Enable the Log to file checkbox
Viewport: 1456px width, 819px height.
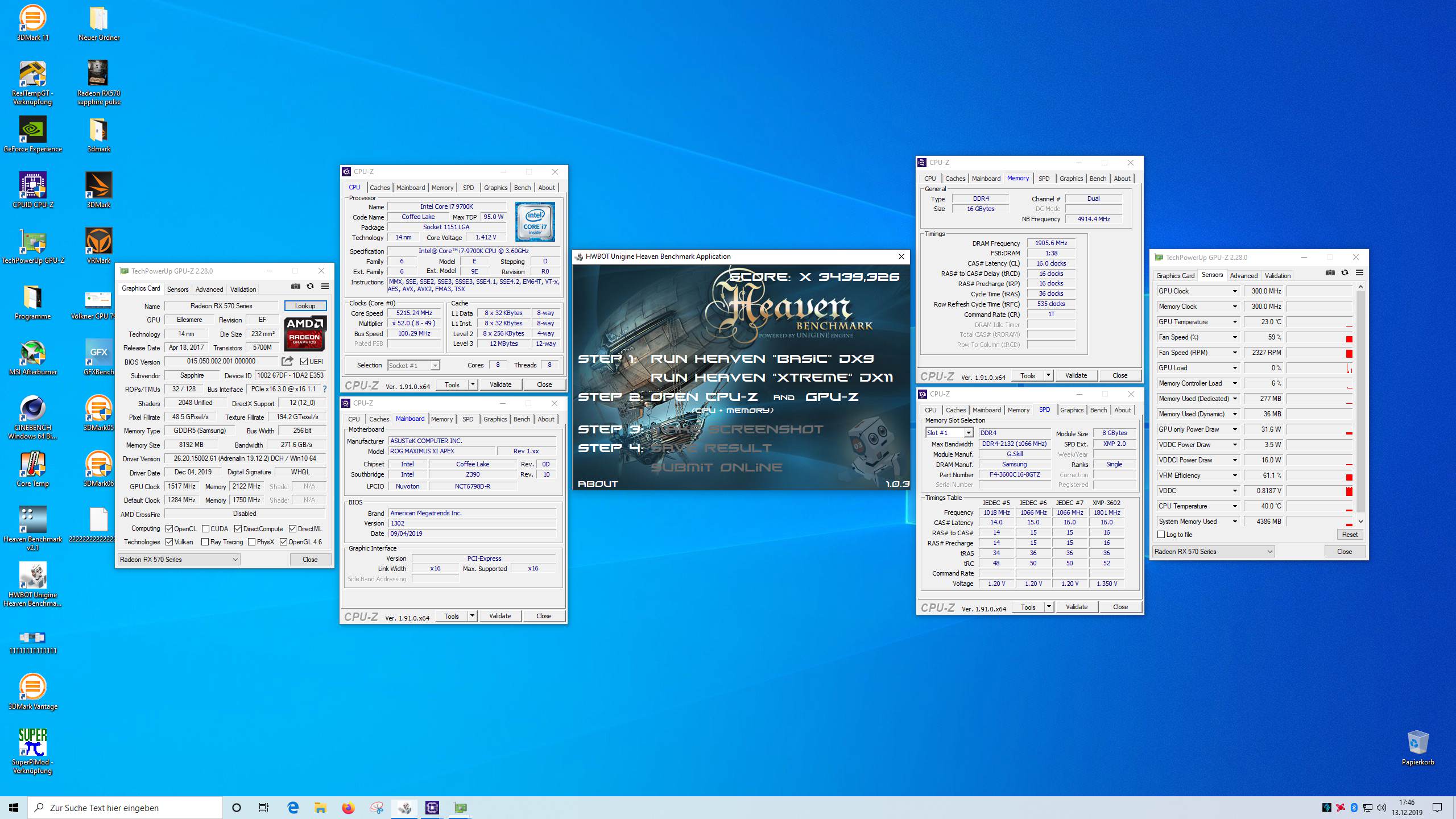(x=1161, y=535)
